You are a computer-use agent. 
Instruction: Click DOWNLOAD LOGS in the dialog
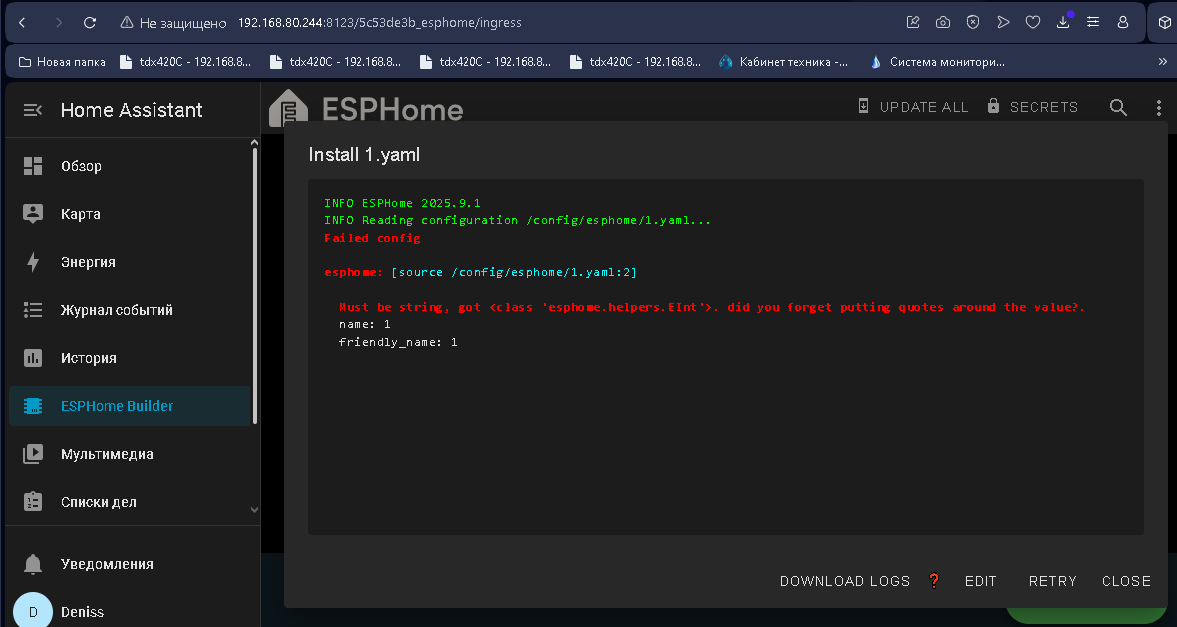point(845,581)
